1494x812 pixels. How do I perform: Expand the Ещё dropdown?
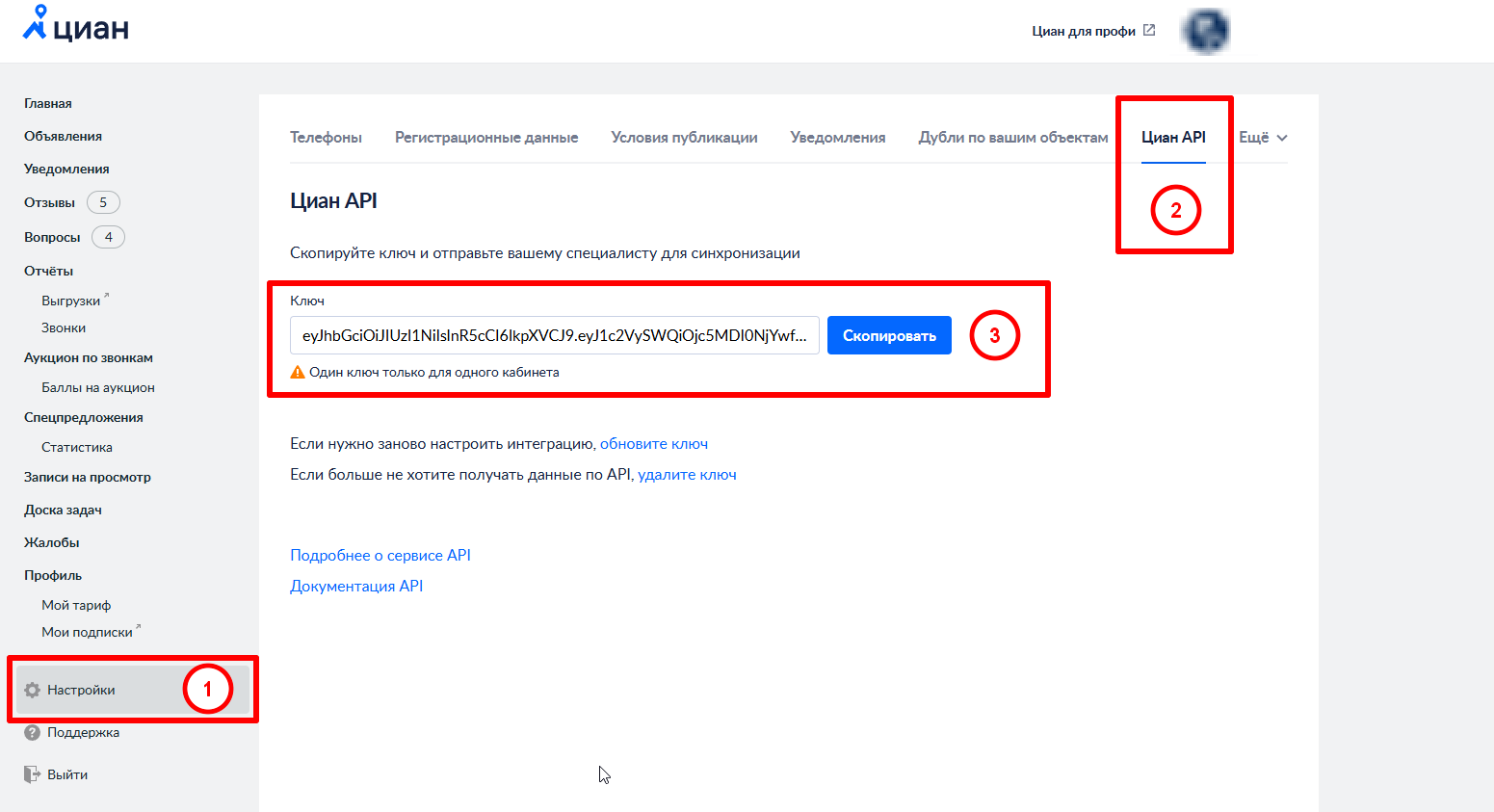(x=1263, y=137)
